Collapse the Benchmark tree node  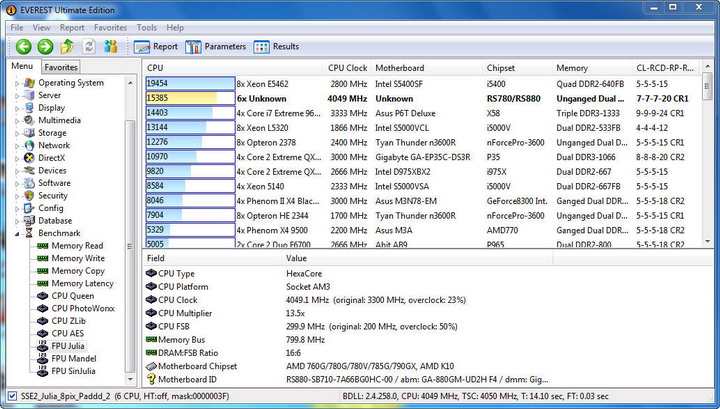click(17, 234)
